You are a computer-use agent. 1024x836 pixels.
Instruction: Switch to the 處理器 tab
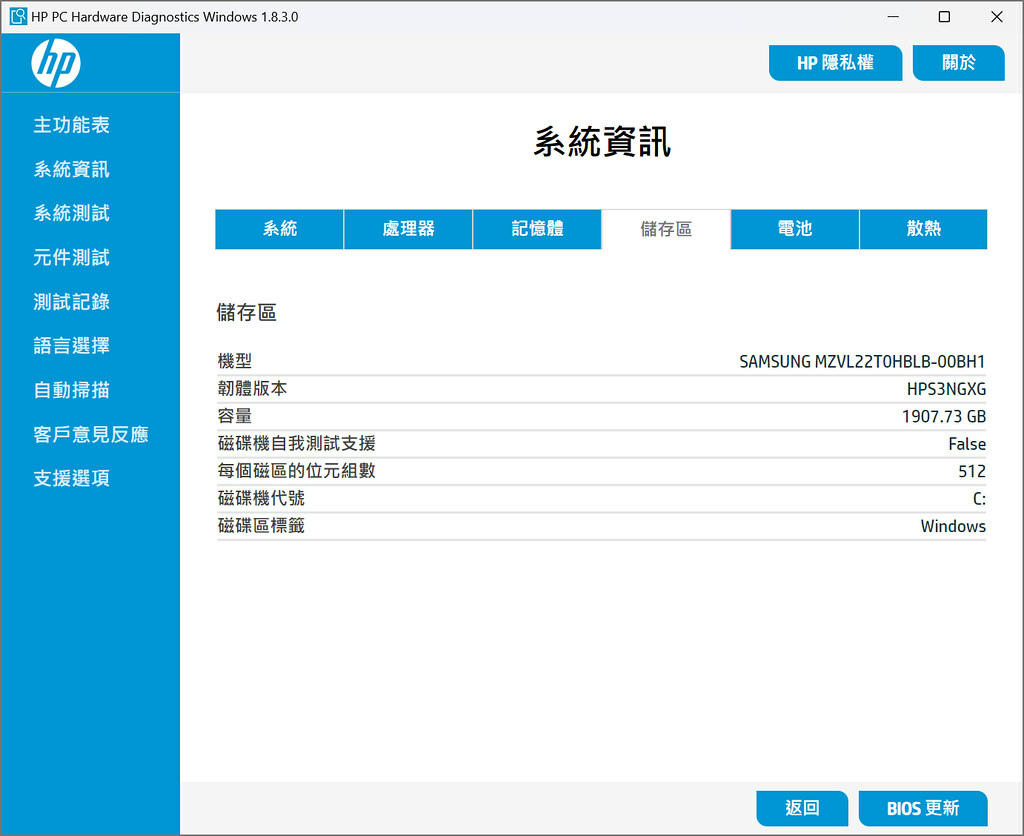(x=408, y=229)
